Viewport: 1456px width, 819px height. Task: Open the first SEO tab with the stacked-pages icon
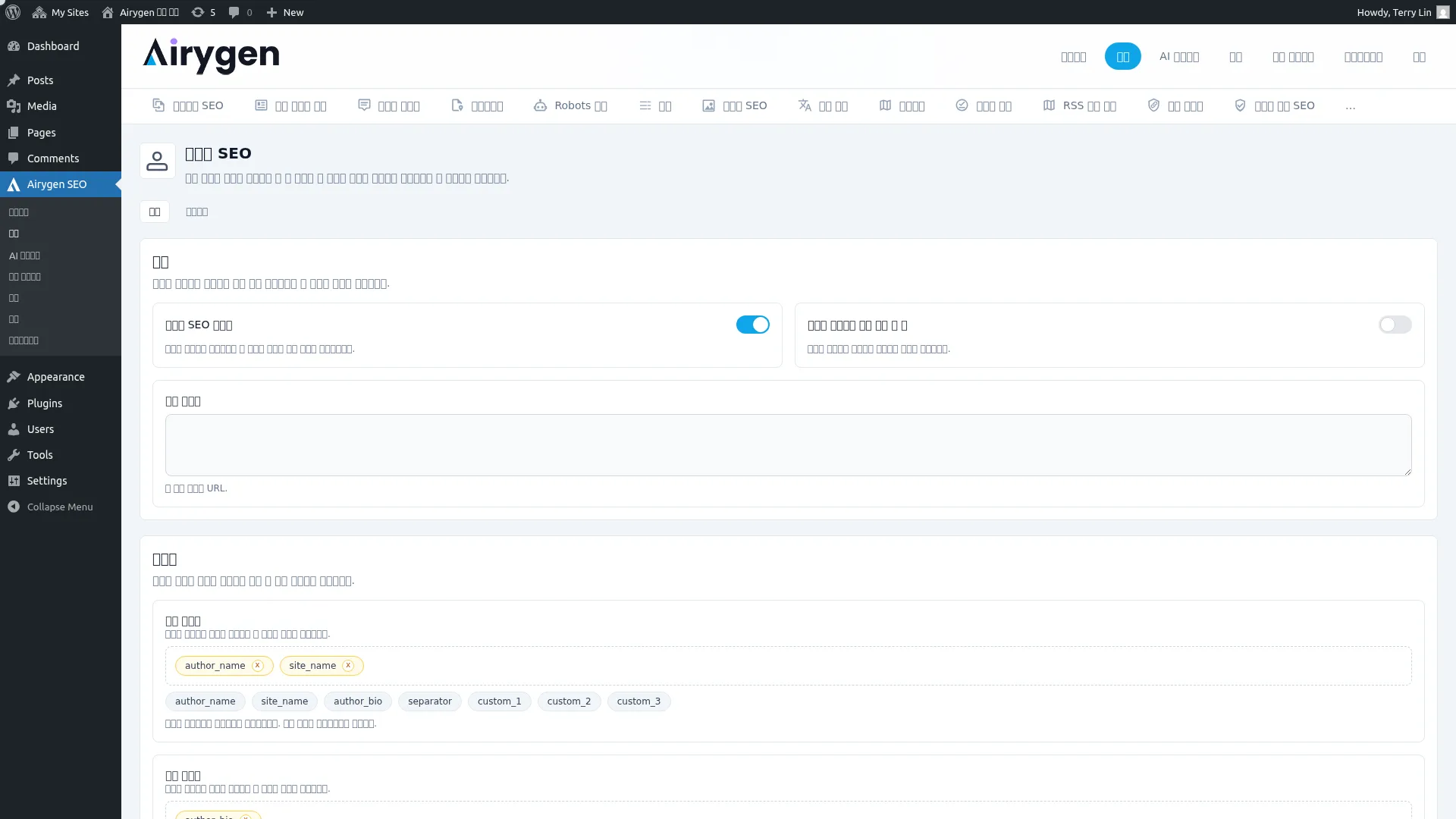click(188, 105)
